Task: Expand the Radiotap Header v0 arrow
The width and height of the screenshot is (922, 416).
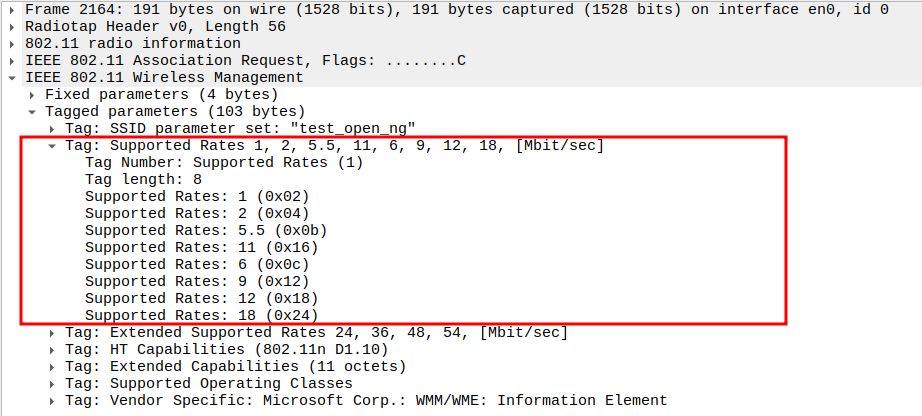Action: [12, 27]
